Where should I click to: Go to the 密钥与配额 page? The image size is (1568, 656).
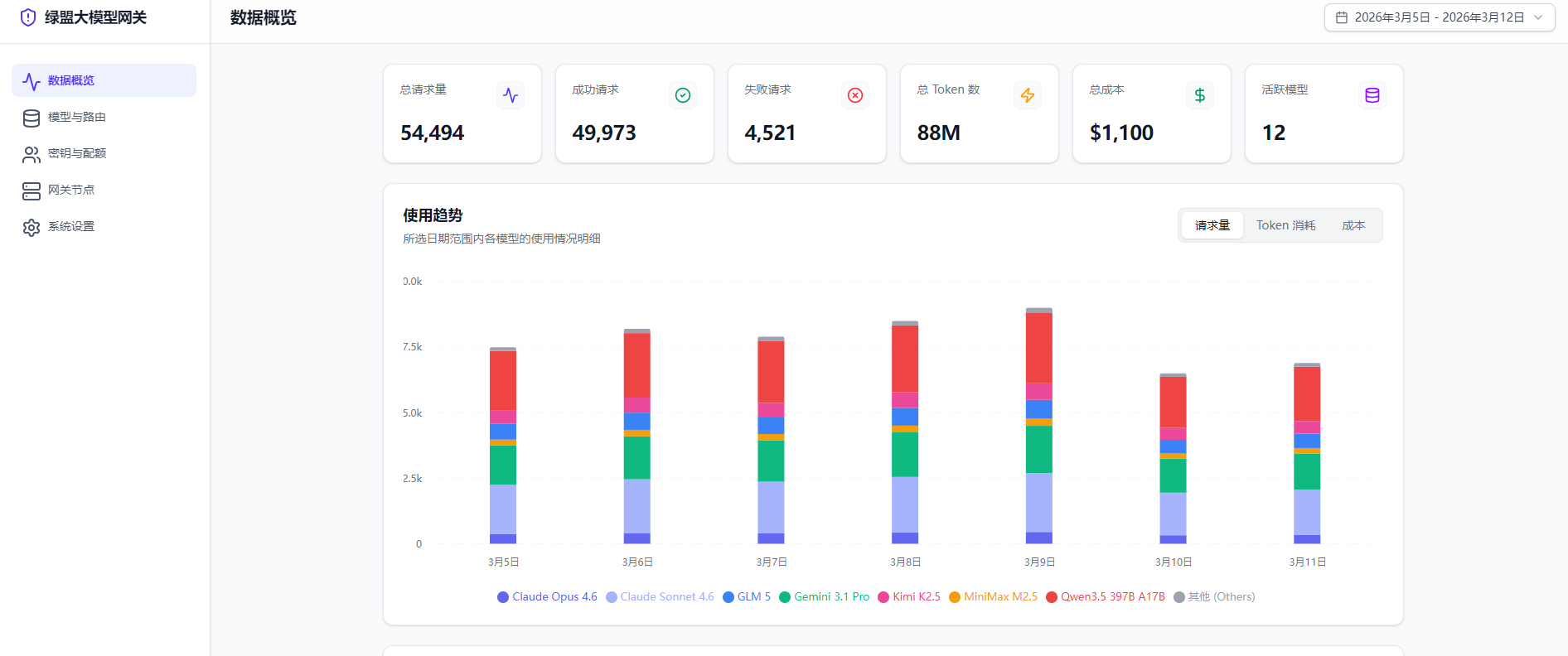pyautogui.click(x=76, y=154)
